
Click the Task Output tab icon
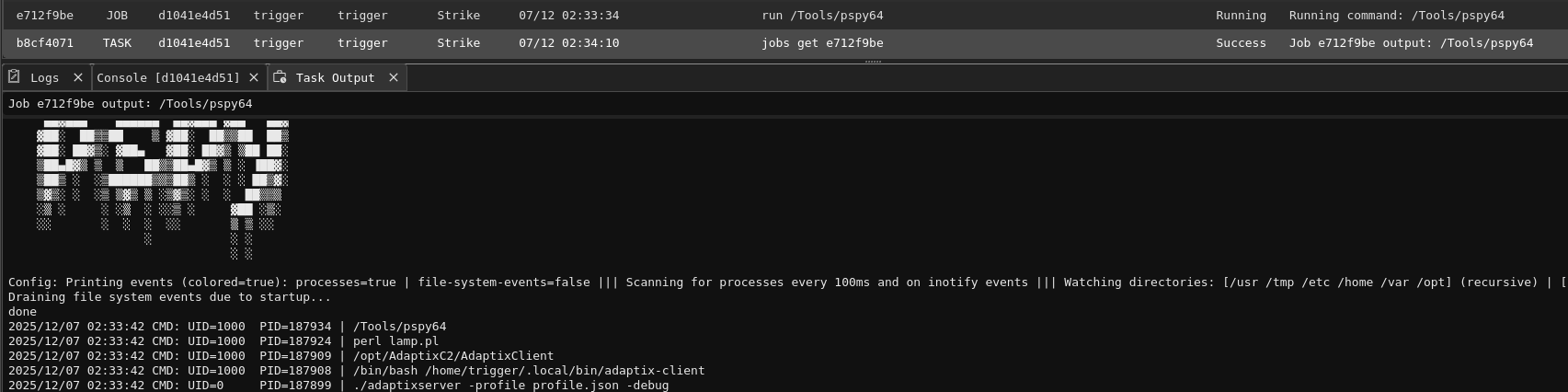[280, 77]
